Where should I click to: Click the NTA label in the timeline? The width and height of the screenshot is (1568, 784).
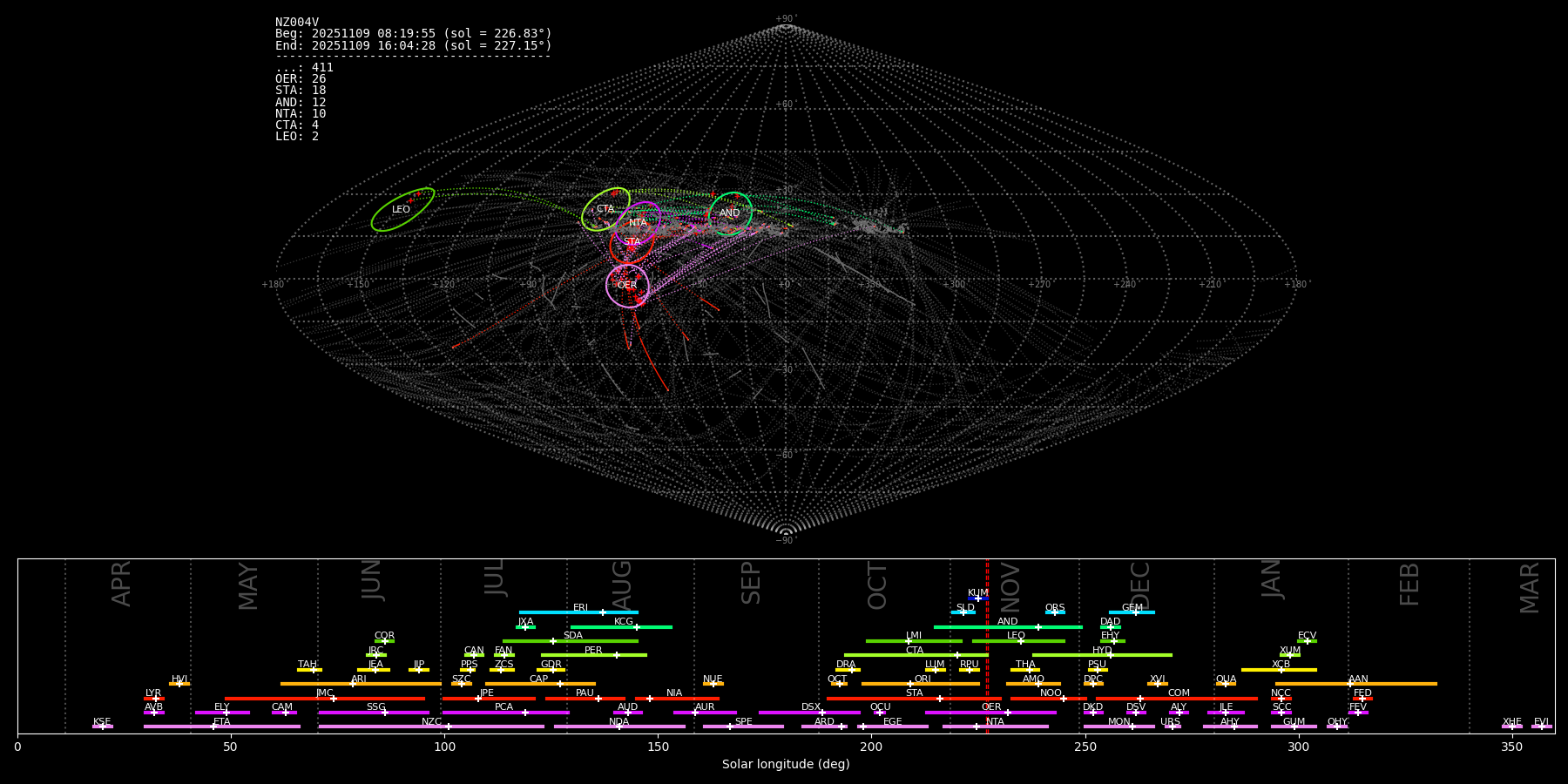tap(995, 721)
